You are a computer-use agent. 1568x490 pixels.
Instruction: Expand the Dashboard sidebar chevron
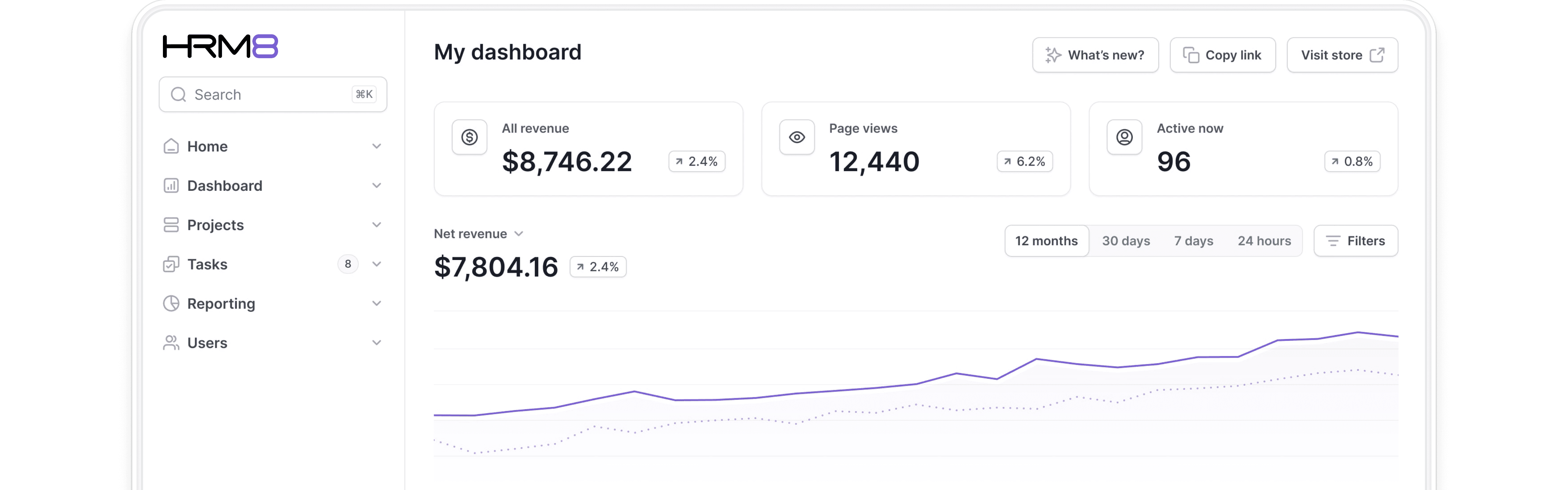coord(377,186)
